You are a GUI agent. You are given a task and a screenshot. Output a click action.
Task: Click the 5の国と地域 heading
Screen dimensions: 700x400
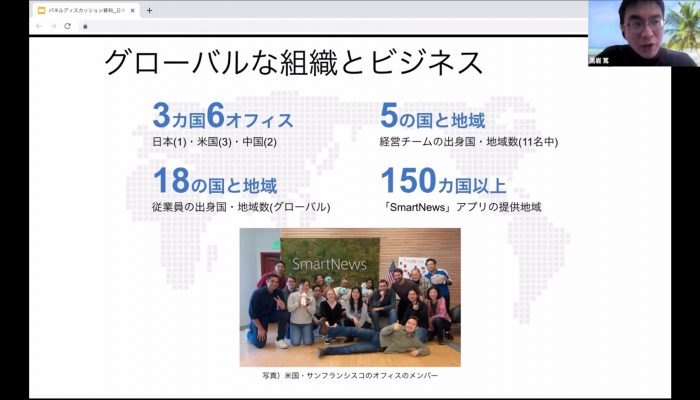click(433, 118)
